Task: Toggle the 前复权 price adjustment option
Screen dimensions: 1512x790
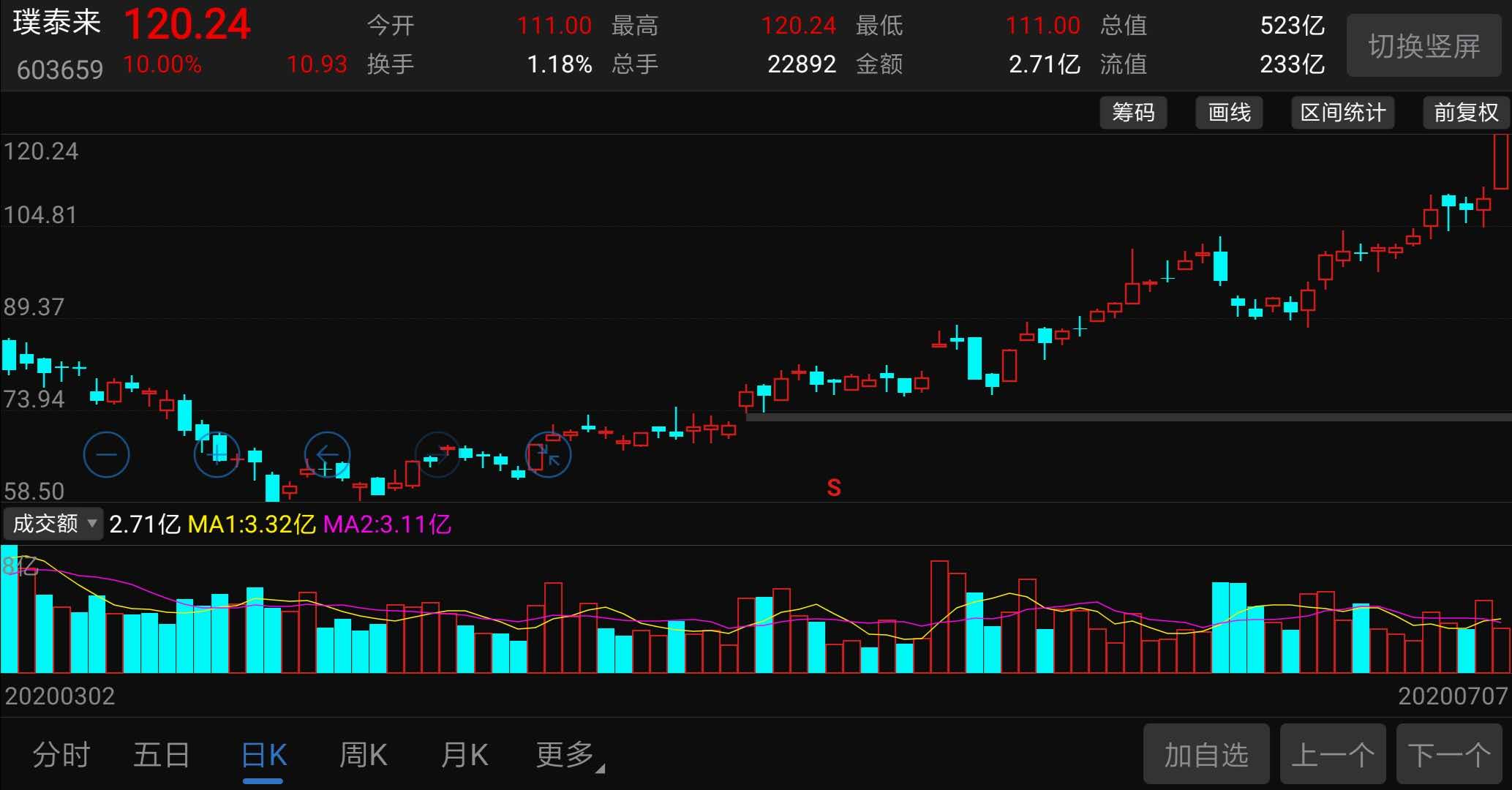Action: (x=1466, y=113)
